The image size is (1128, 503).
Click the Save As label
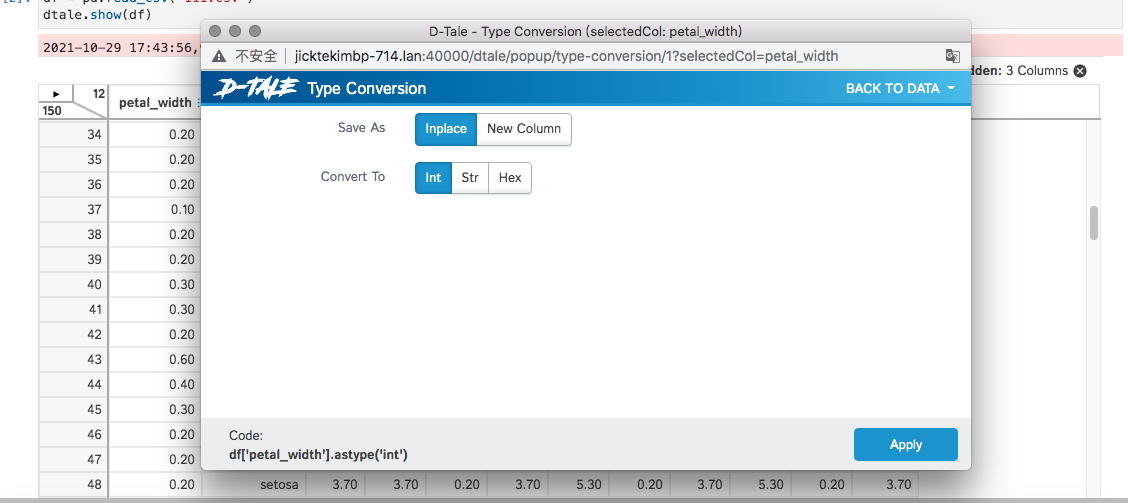point(361,127)
